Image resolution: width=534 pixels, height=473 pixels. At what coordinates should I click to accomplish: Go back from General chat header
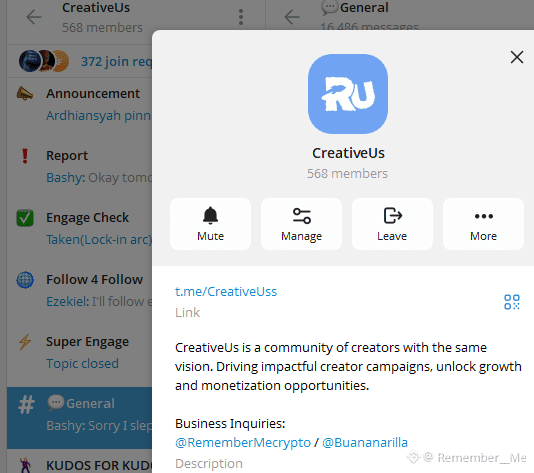click(x=292, y=17)
